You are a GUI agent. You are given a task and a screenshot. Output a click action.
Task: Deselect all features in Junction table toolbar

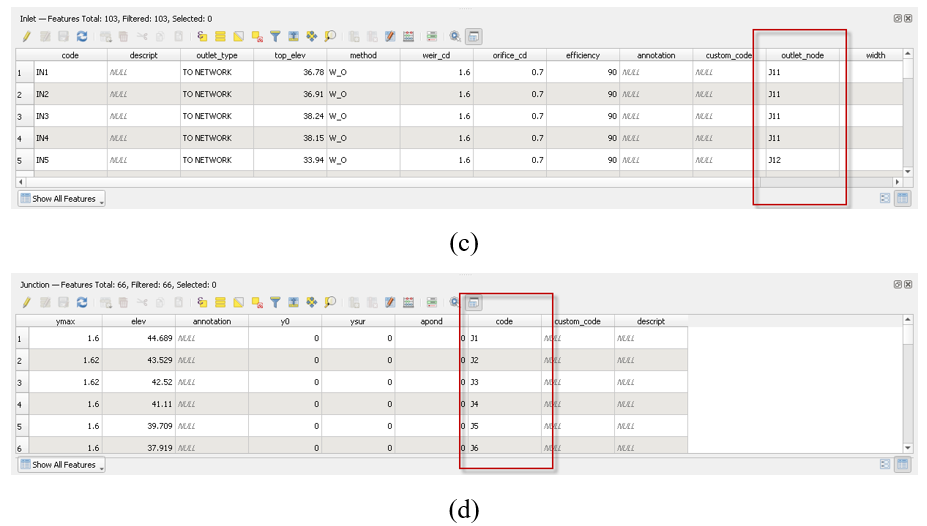click(257, 302)
